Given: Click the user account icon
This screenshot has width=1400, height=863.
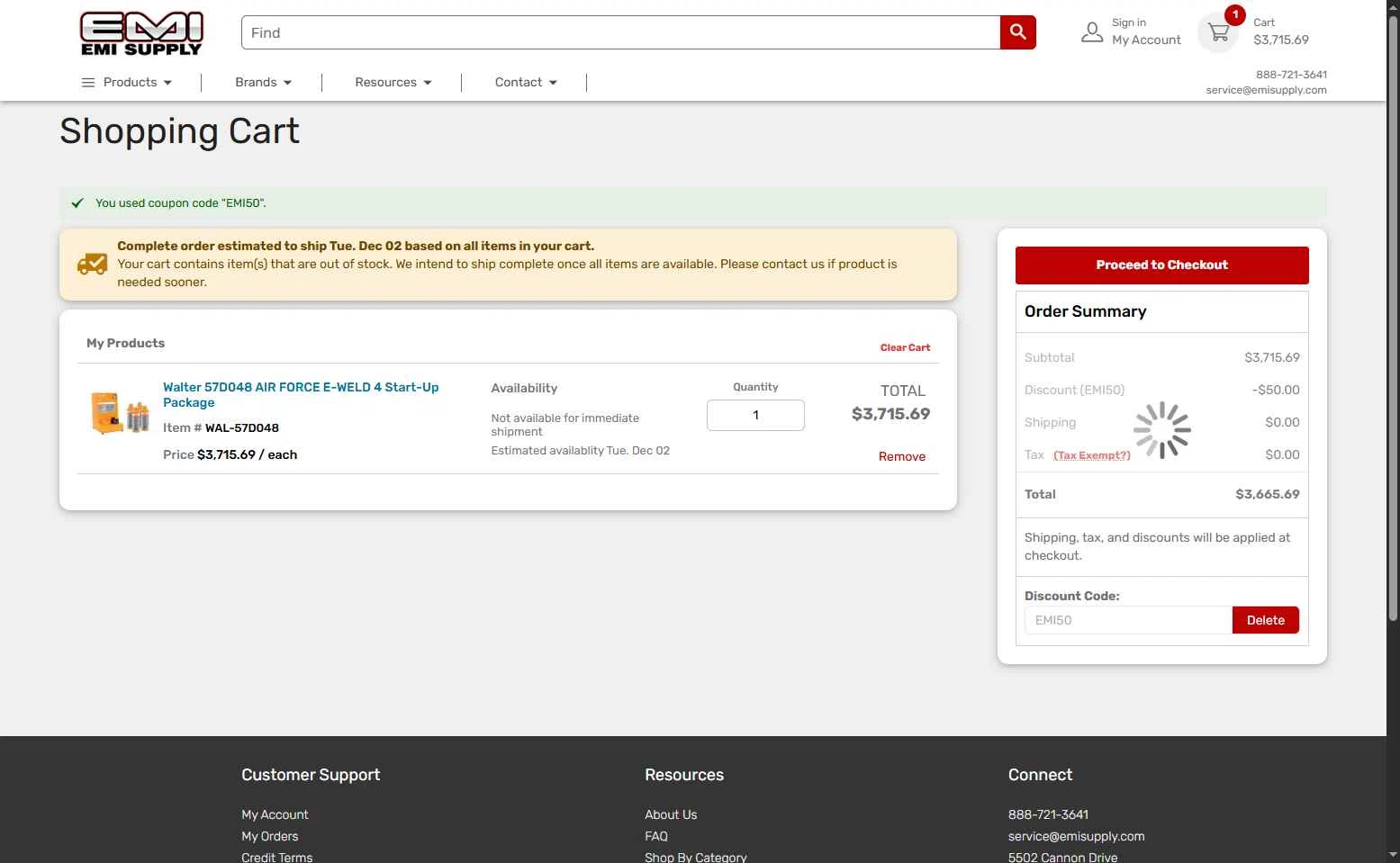Looking at the screenshot, I should (x=1091, y=32).
